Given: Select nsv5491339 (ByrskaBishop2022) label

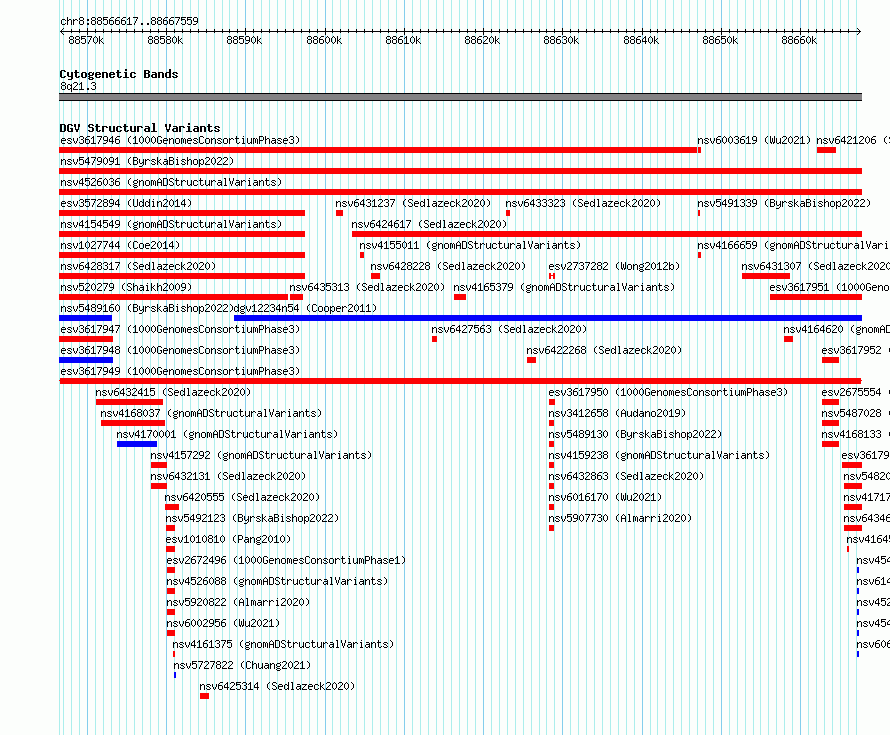Looking at the screenshot, I should click(x=784, y=203).
